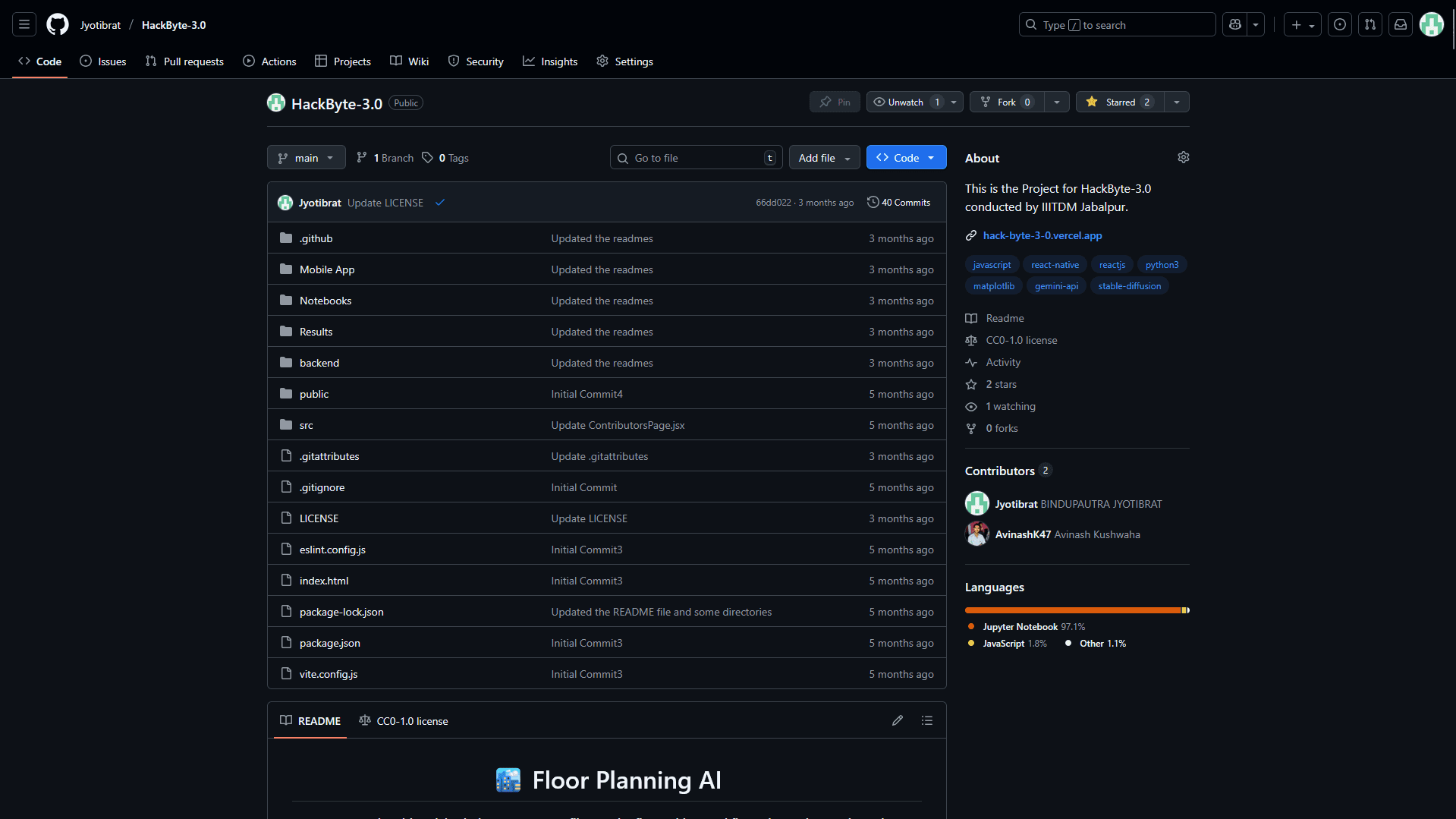Open the pull requests icon in header

coord(1370,25)
